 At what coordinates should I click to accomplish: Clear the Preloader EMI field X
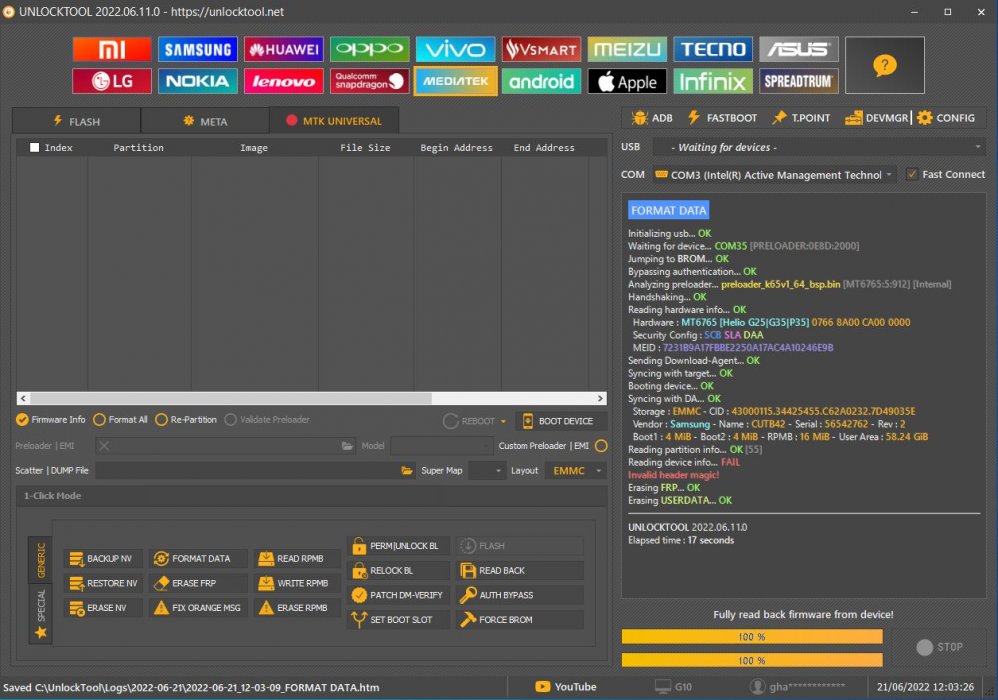pos(104,445)
